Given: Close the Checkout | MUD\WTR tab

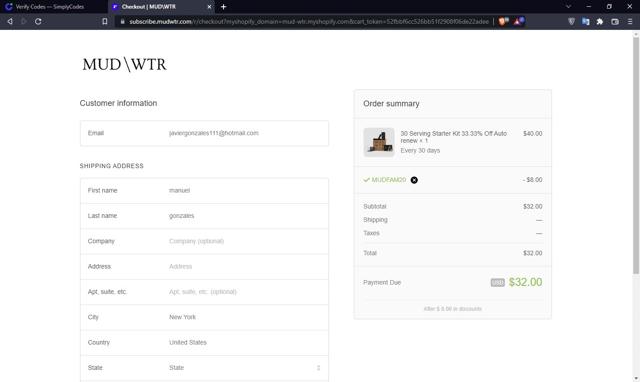Looking at the screenshot, I should coord(209,7).
